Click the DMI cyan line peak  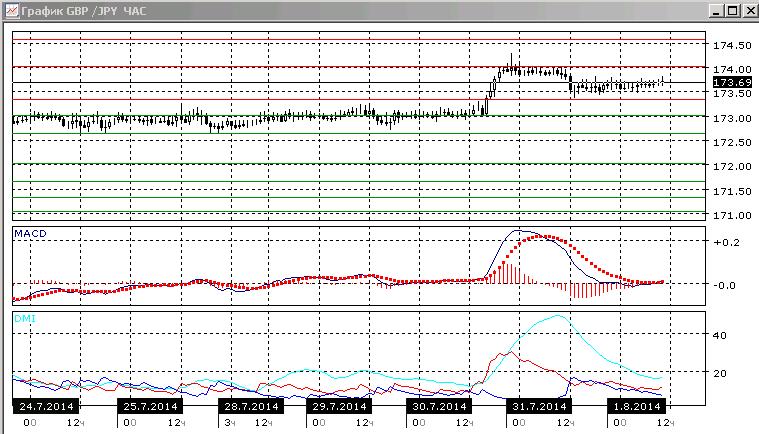point(558,315)
